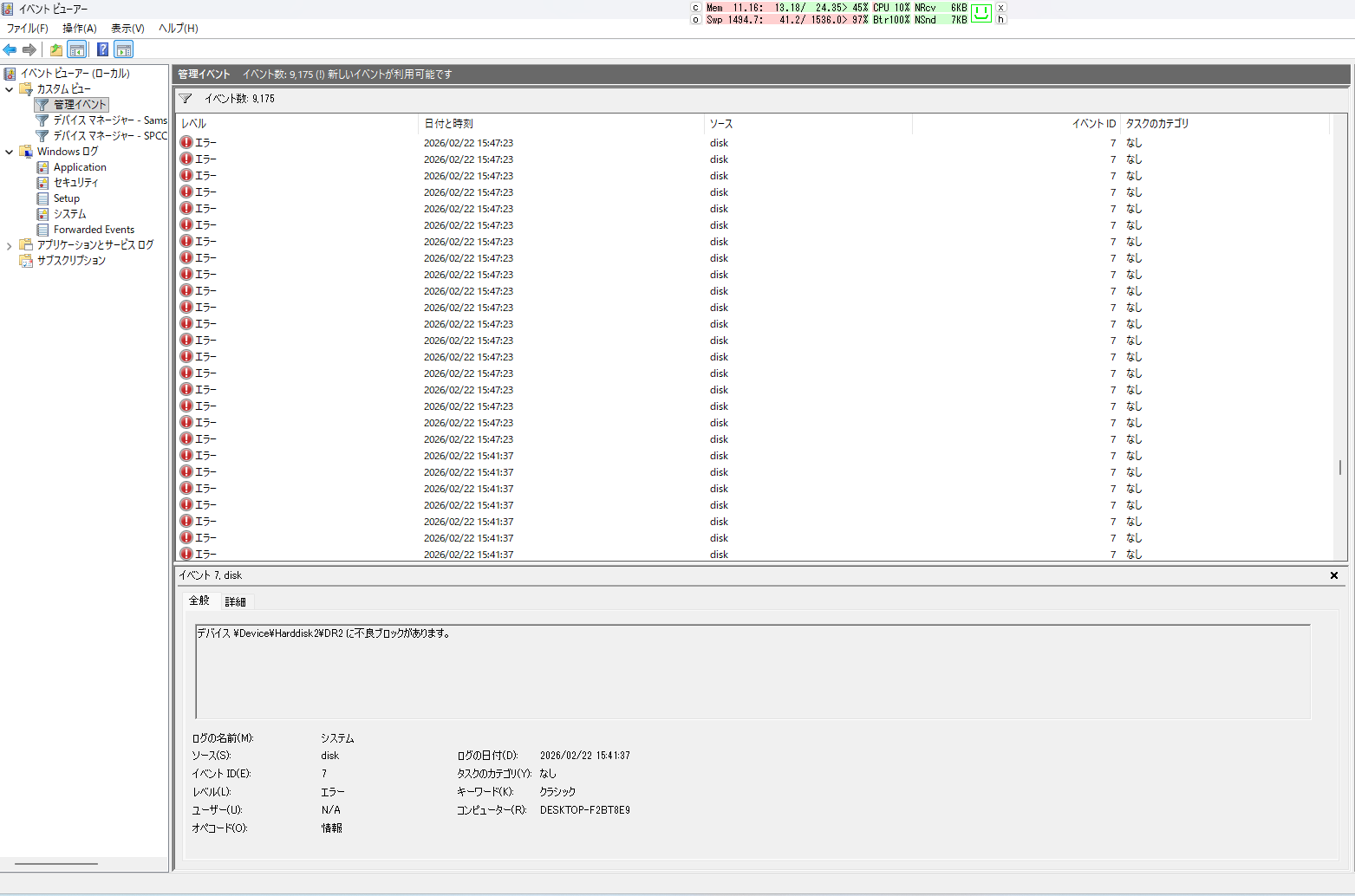Click the up one level folder icon
Screen dimensions: 1355x896
(x=56, y=49)
